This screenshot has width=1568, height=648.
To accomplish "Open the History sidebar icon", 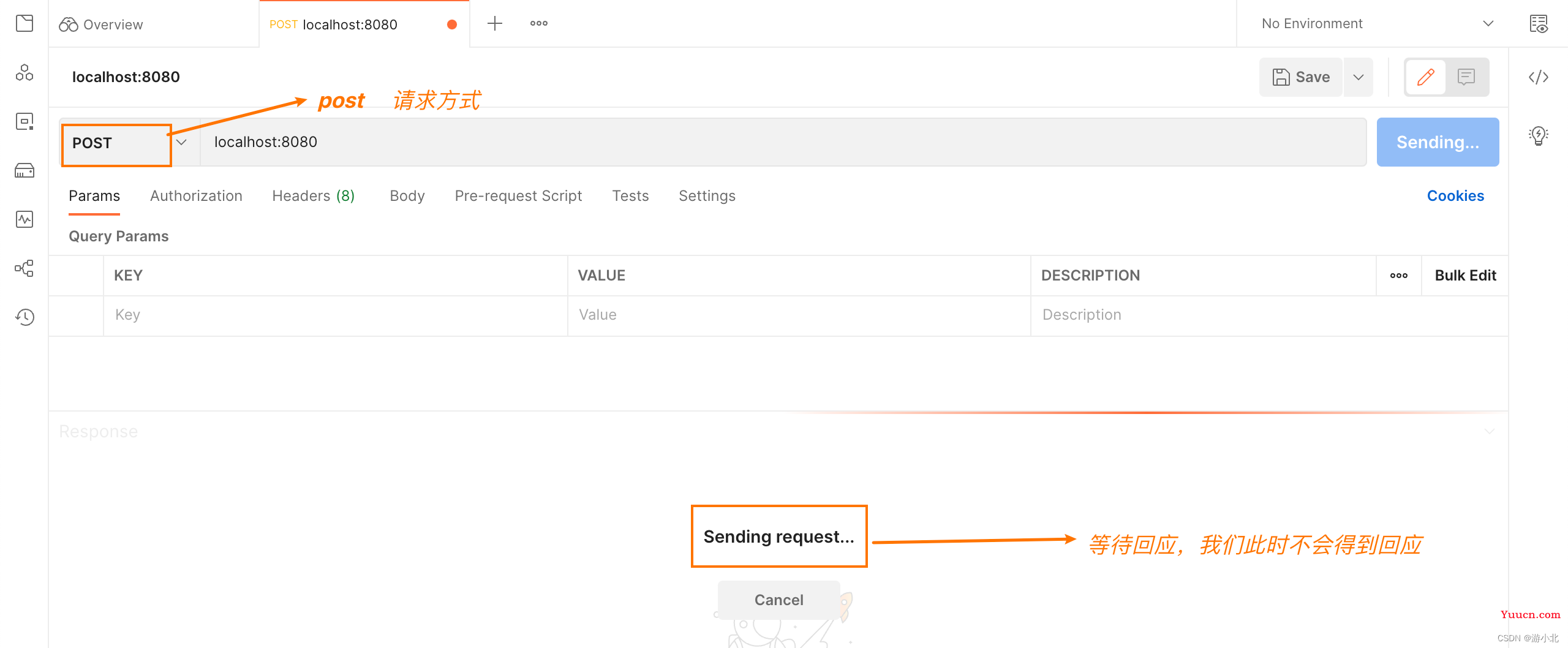I will [24, 317].
